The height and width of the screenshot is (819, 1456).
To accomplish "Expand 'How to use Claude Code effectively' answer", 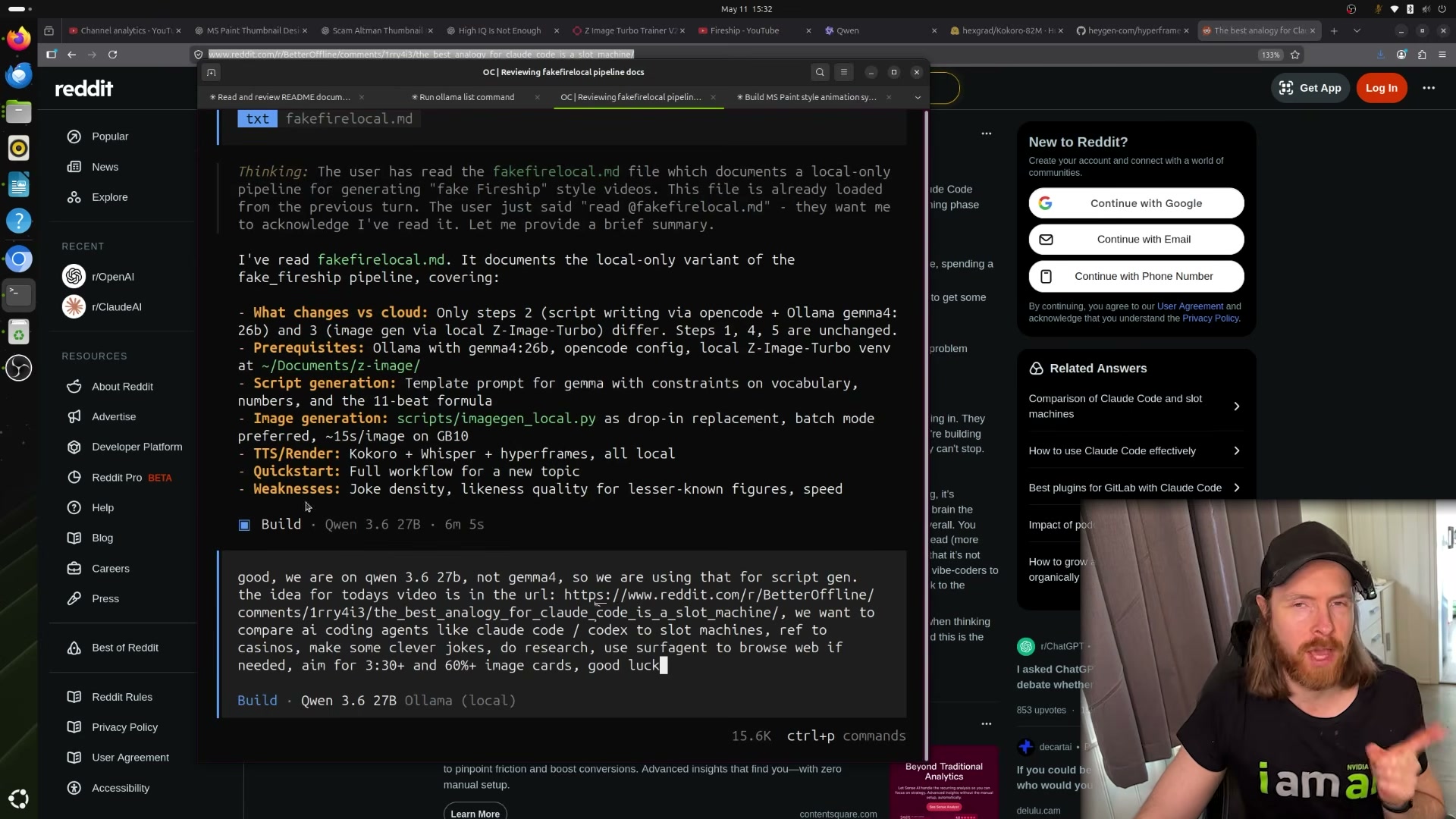I will coord(1135,451).
